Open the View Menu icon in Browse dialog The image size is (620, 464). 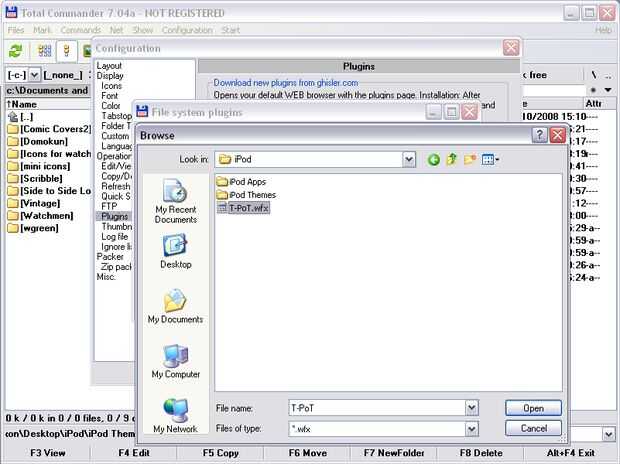490,160
